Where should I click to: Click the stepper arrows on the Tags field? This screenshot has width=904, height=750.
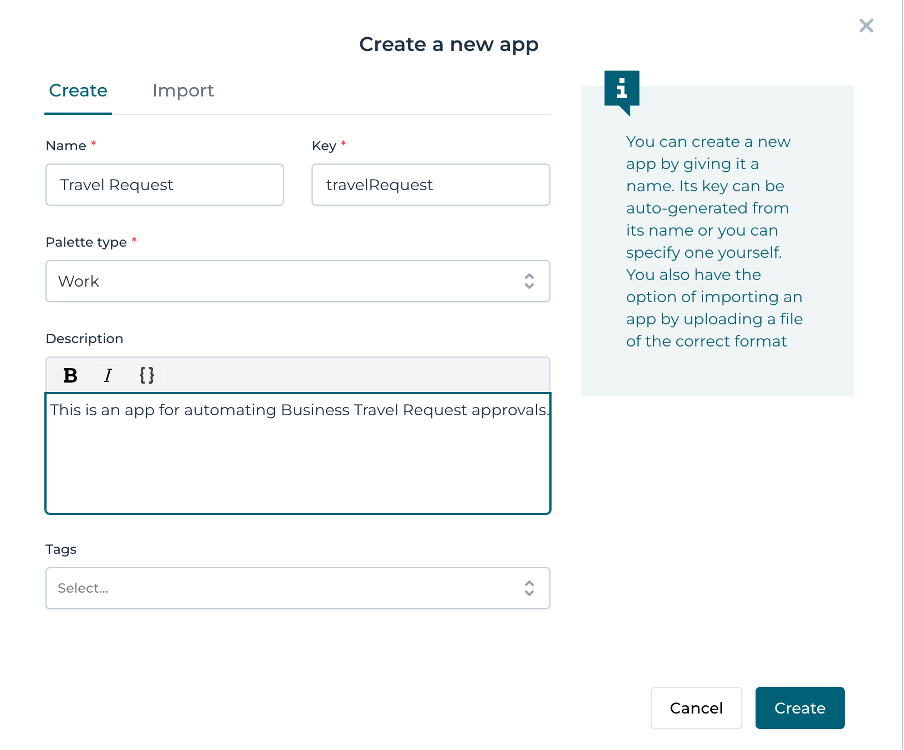(529, 588)
